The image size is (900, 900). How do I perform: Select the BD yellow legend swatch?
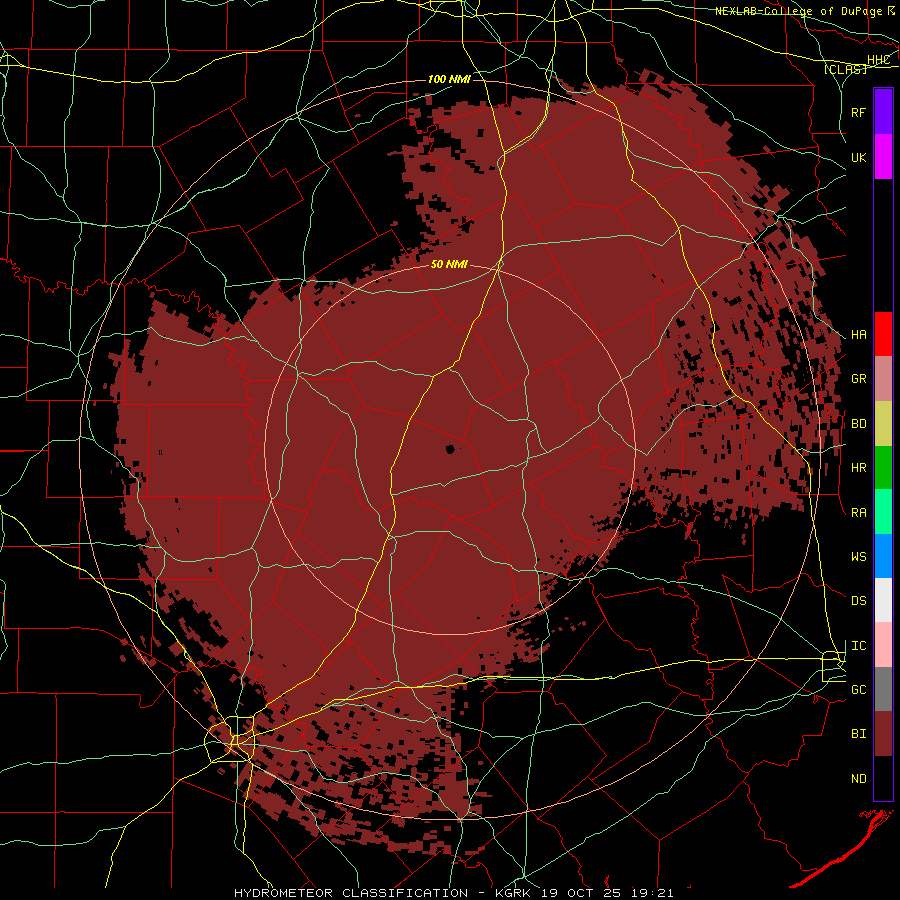pos(883,424)
